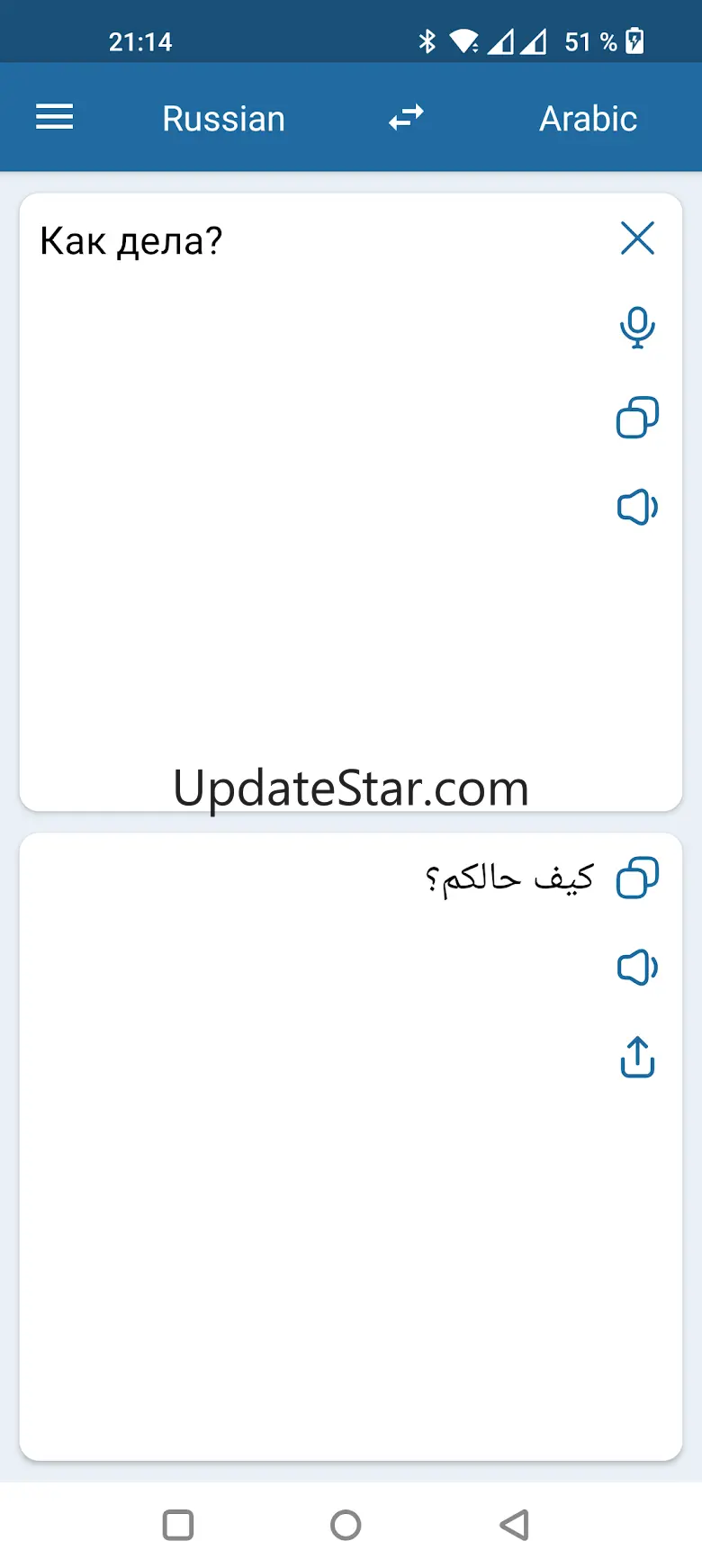Select the Arabic translated text

(509, 879)
